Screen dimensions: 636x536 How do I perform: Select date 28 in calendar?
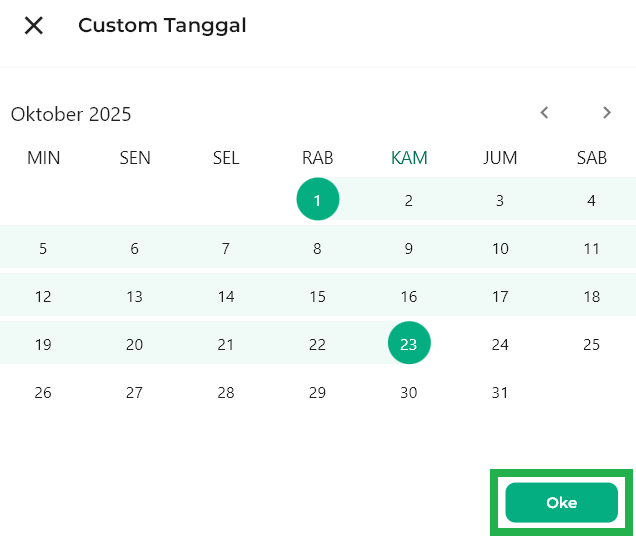click(226, 393)
